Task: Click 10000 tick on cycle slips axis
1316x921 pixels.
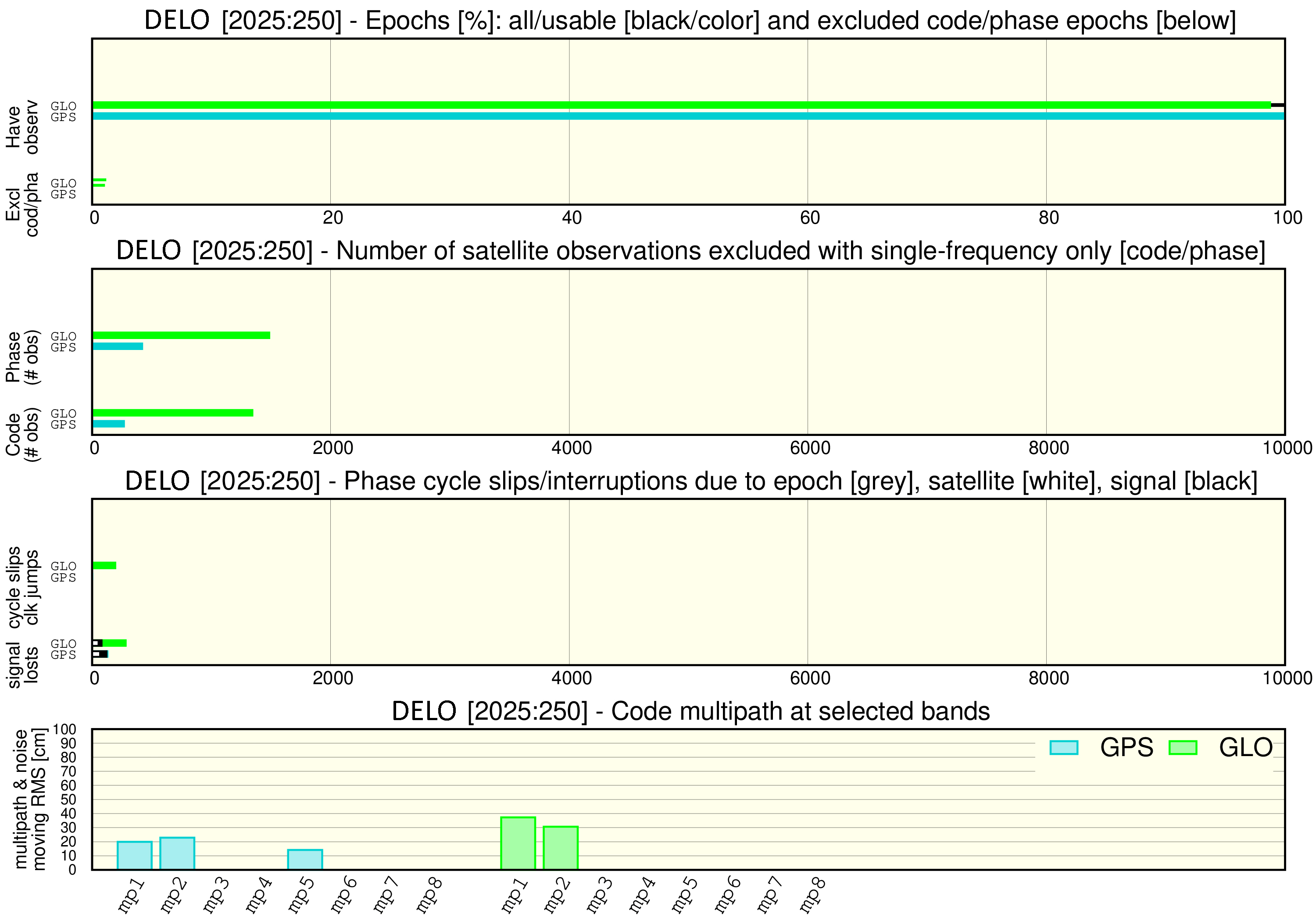Action: pyautogui.click(x=1287, y=678)
